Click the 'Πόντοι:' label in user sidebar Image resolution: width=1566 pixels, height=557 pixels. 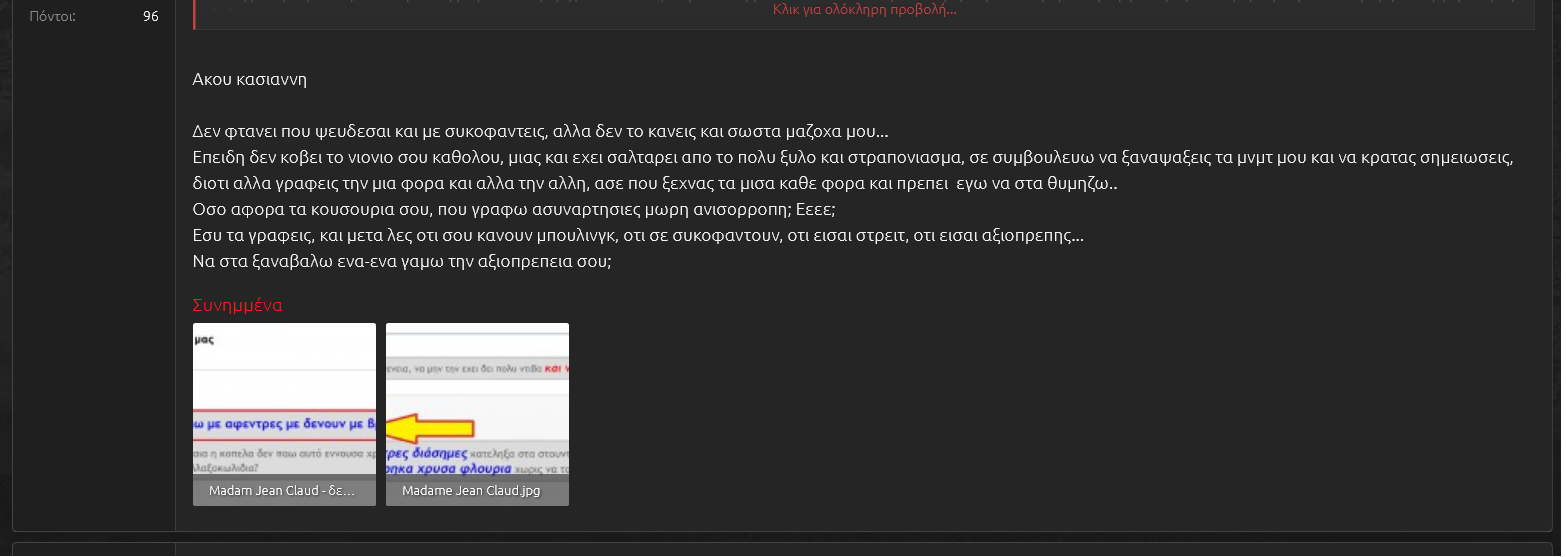click(x=52, y=16)
